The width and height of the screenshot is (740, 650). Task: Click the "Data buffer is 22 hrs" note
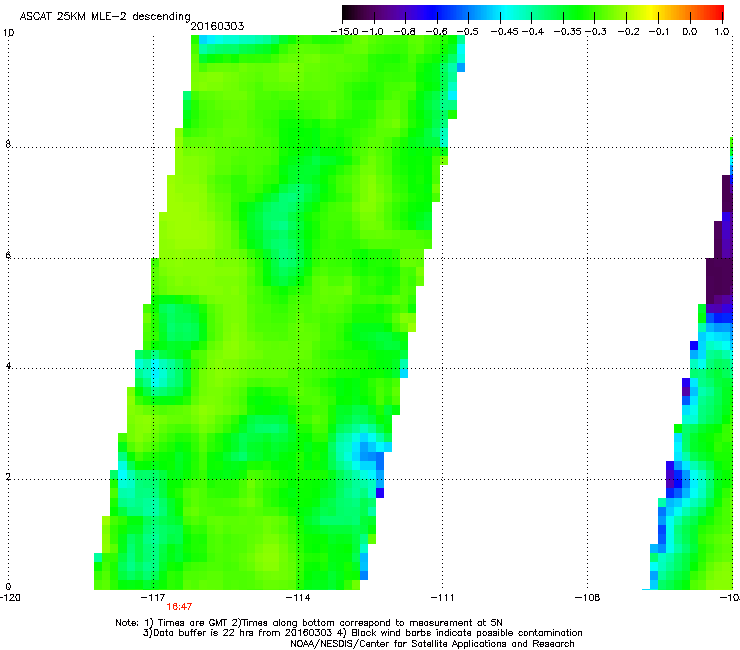click(362, 633)
